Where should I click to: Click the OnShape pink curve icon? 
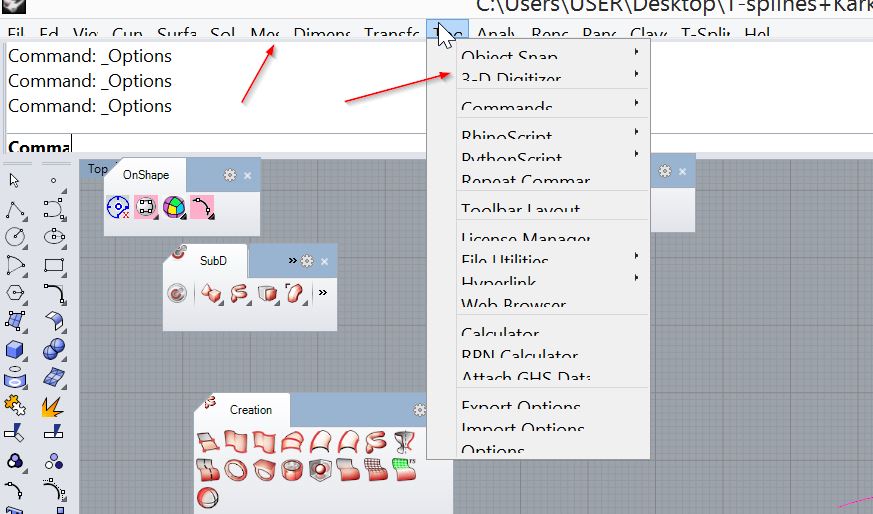click(202, 207)
